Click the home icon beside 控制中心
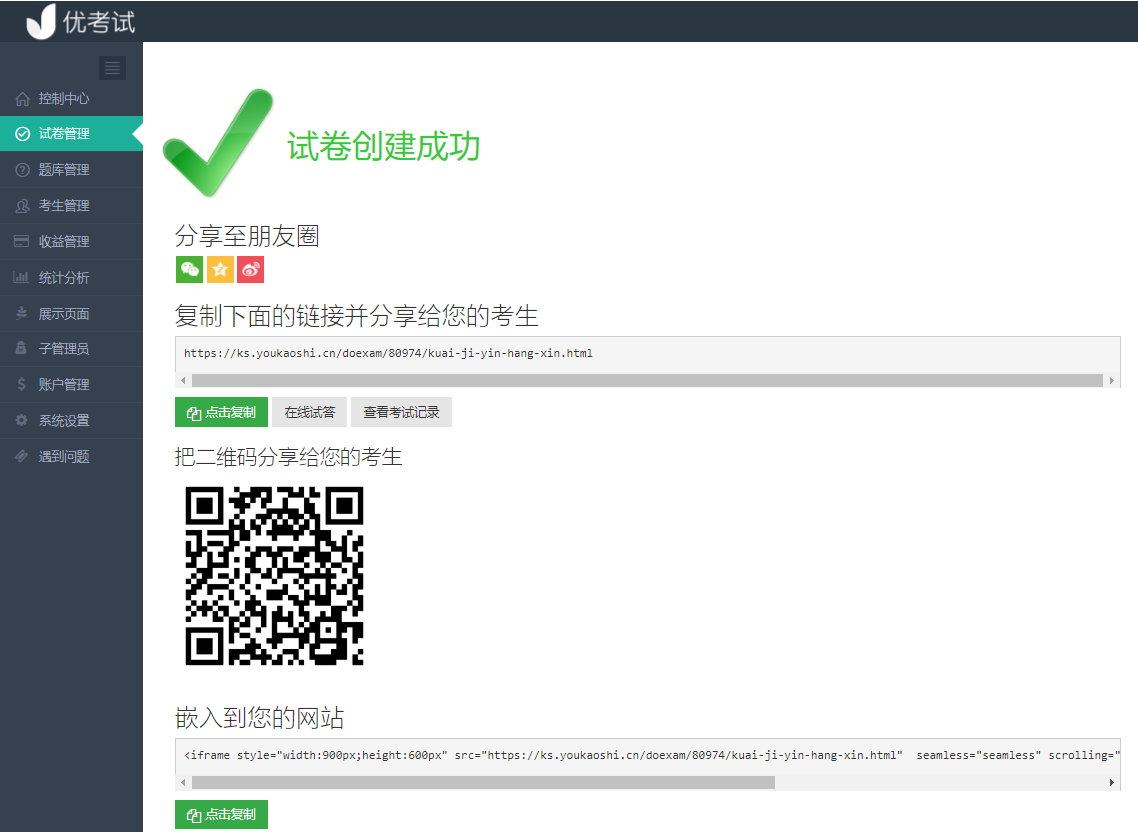This screenshot has width=1138, height=832. point(22,99)
